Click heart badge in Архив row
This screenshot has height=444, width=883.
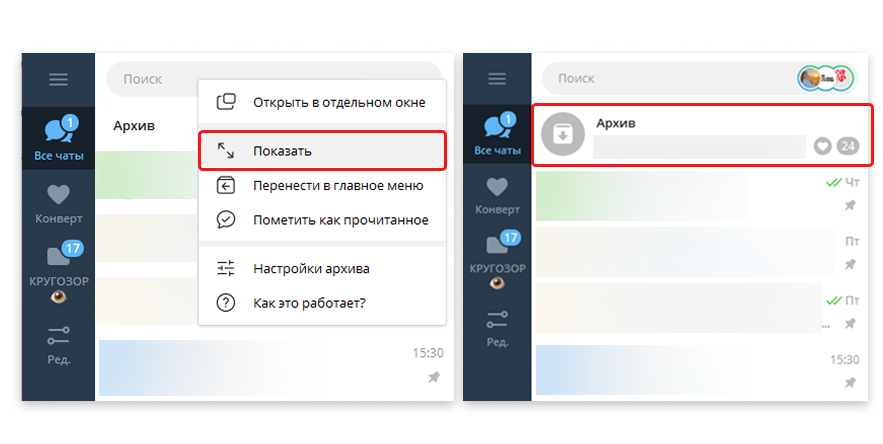click(823, 146)
